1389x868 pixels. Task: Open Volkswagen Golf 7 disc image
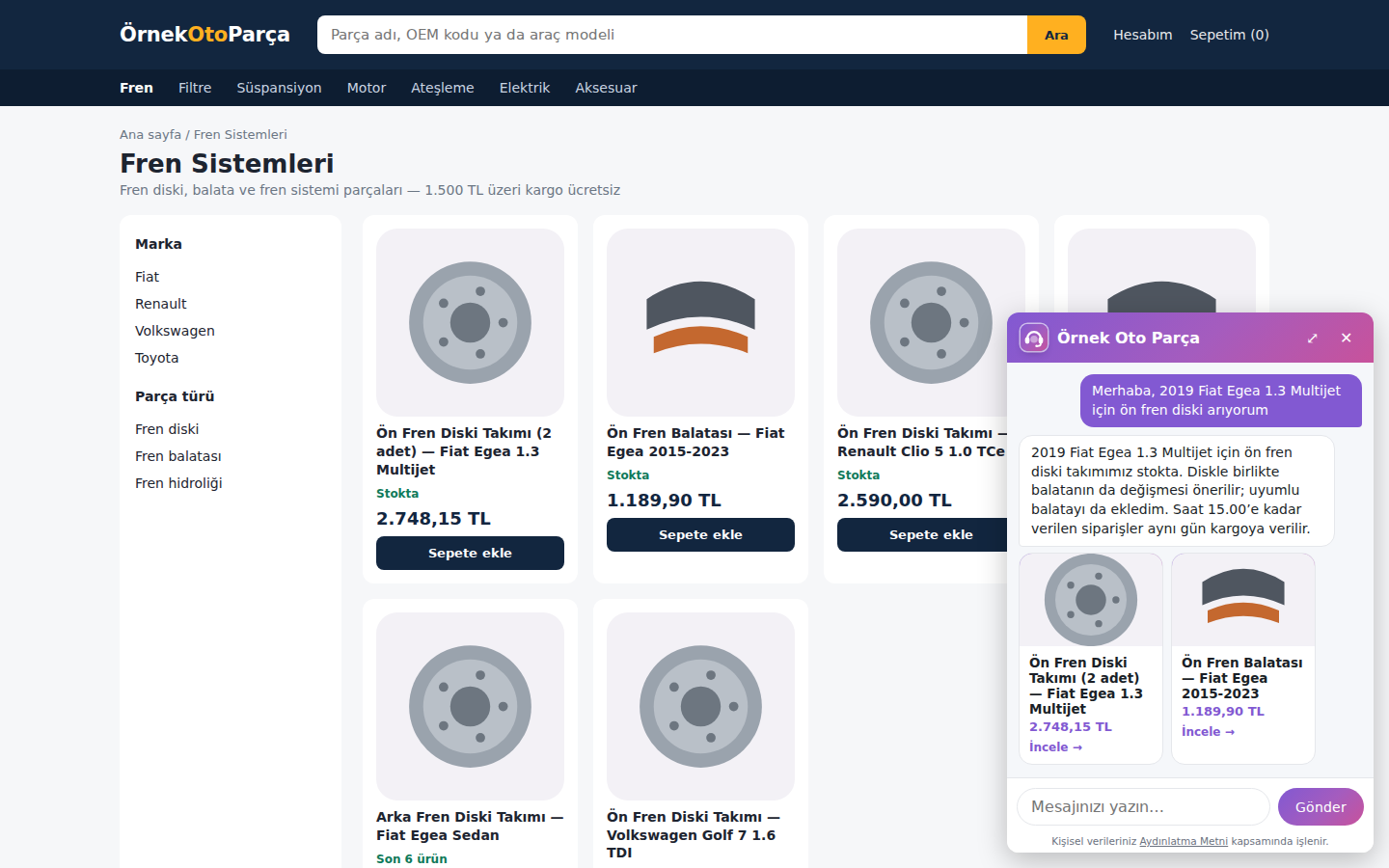click(x=700, y=706)
